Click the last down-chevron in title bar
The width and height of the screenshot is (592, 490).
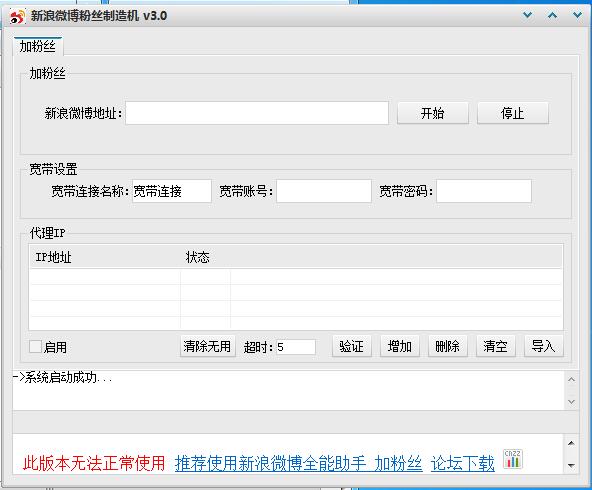[577, 15]
